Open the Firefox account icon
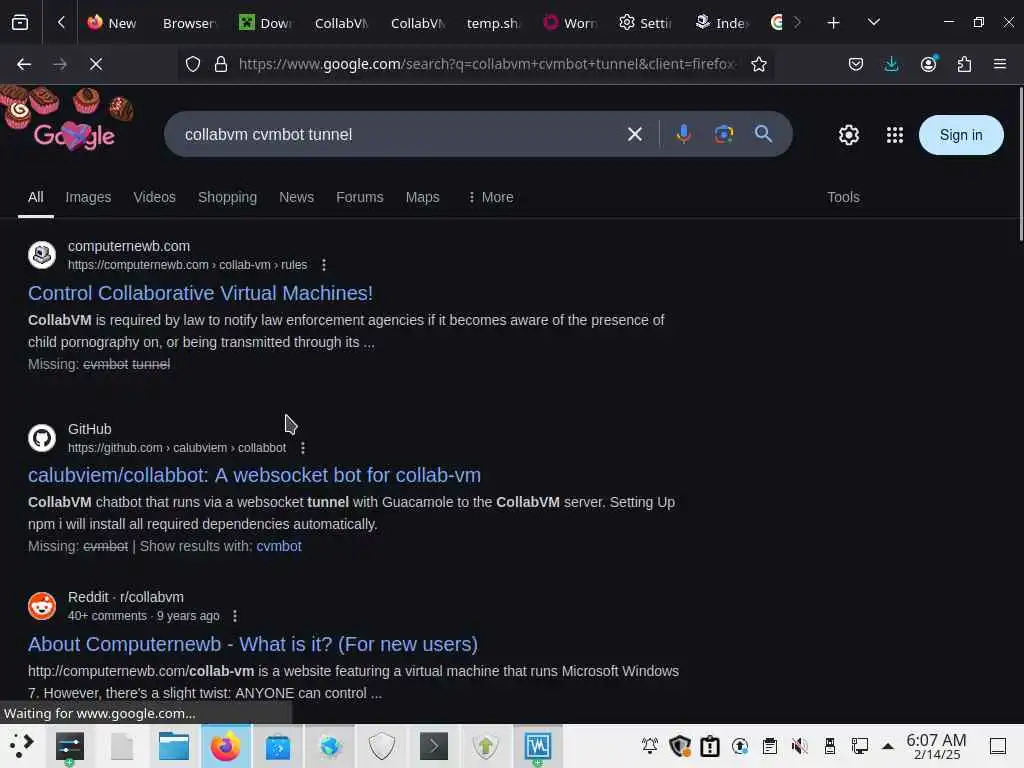 928,64
